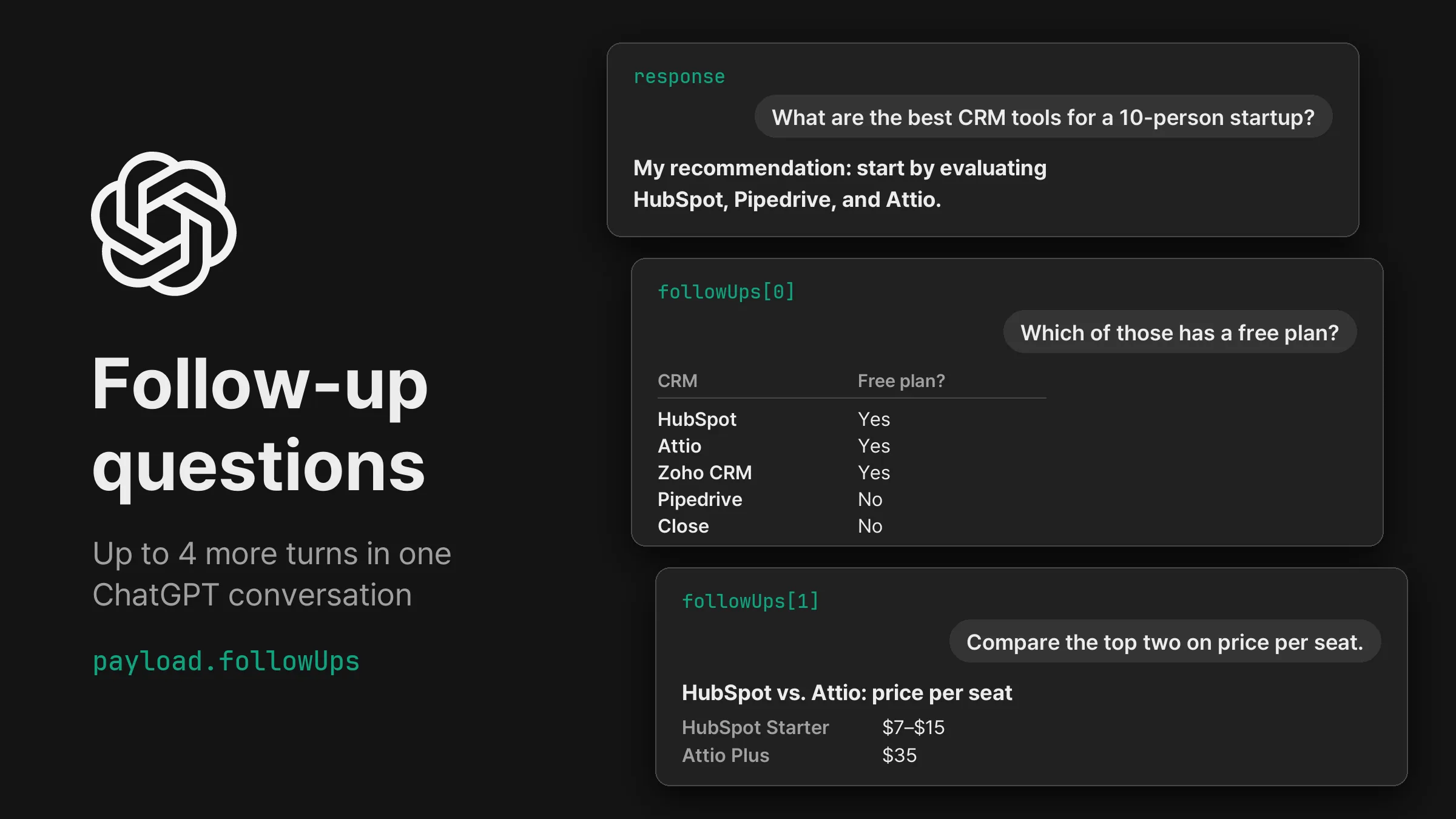Click the 'followUps[1]' label
Viewport: 1456px width, 819px height.
750,602
